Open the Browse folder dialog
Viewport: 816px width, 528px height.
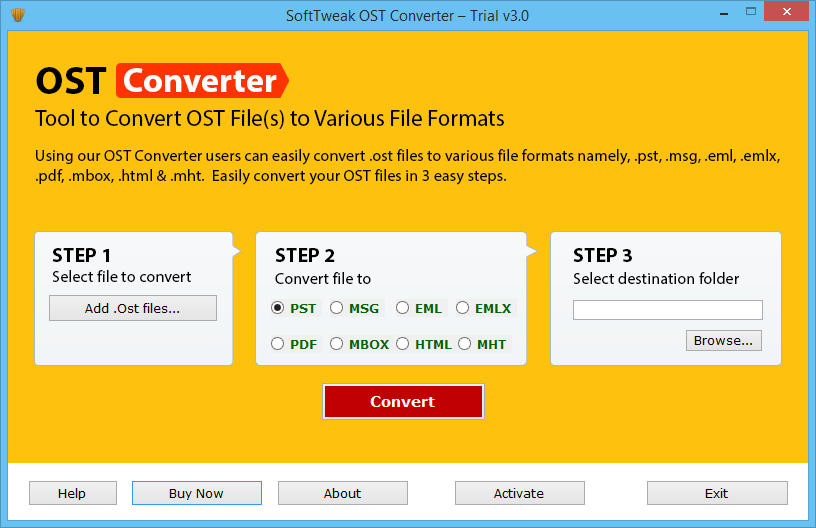coord(724,340)
